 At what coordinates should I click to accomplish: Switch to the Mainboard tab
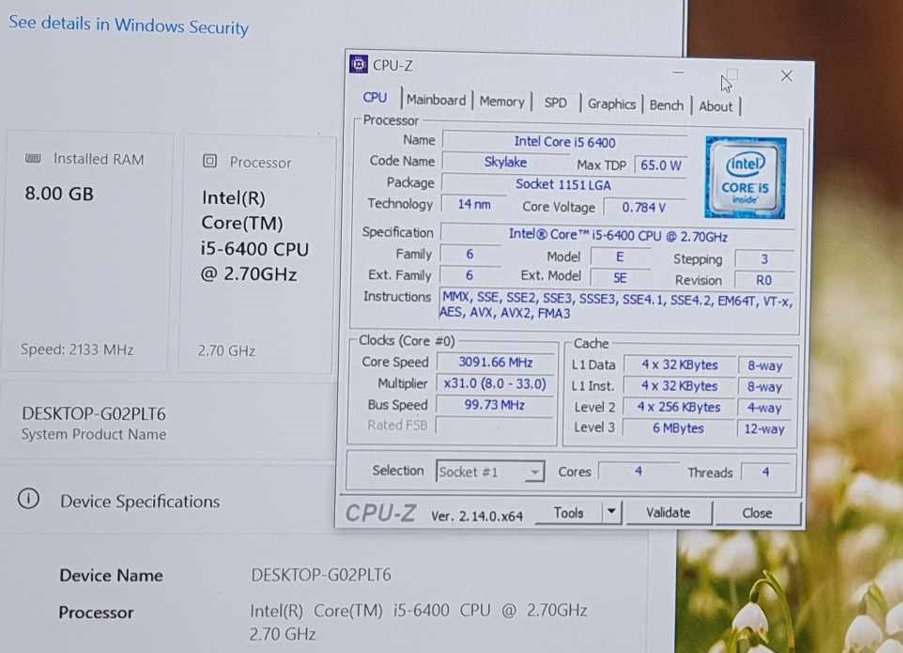coord(436,100)
